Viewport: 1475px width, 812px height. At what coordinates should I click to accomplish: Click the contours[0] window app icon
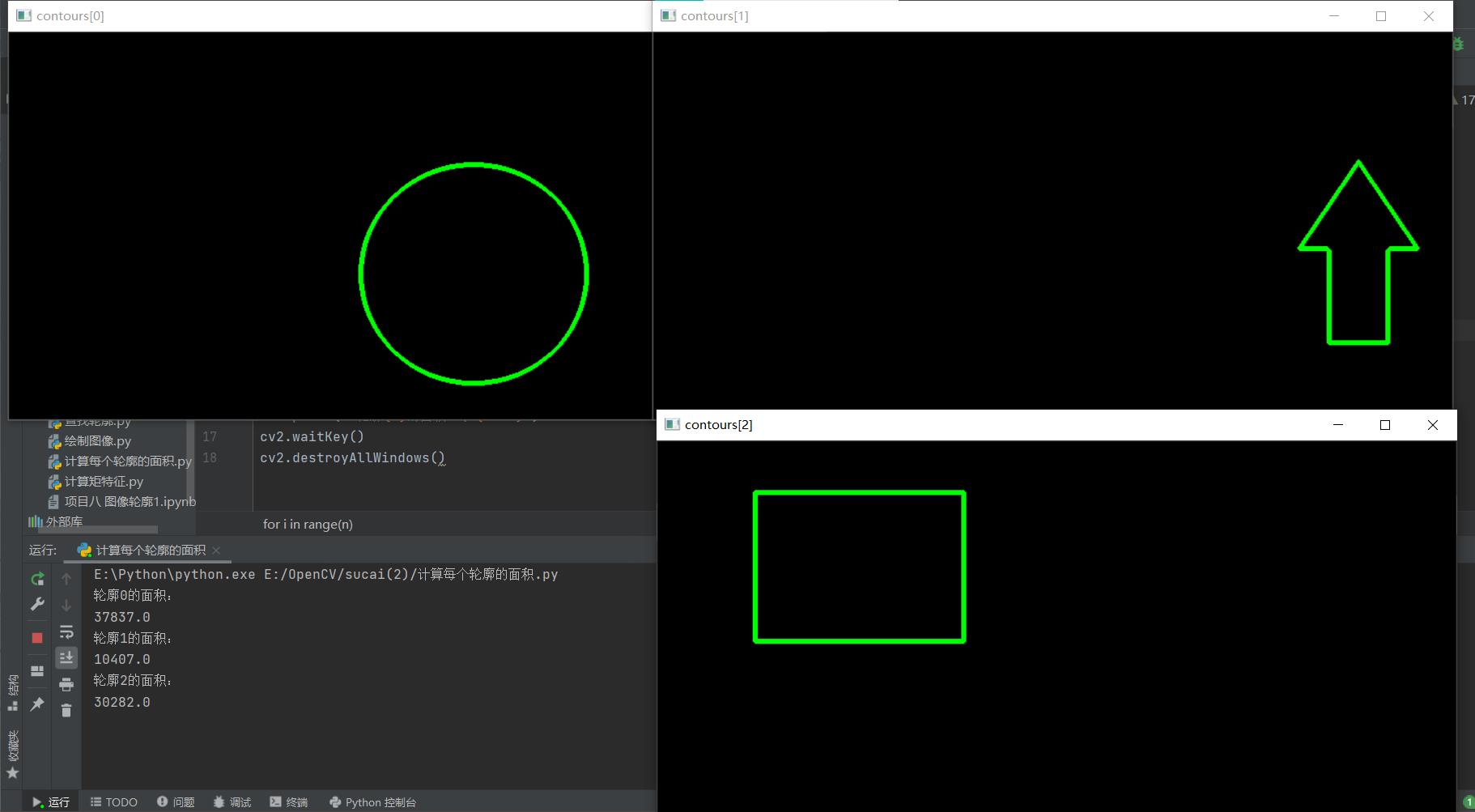[23, 16]
